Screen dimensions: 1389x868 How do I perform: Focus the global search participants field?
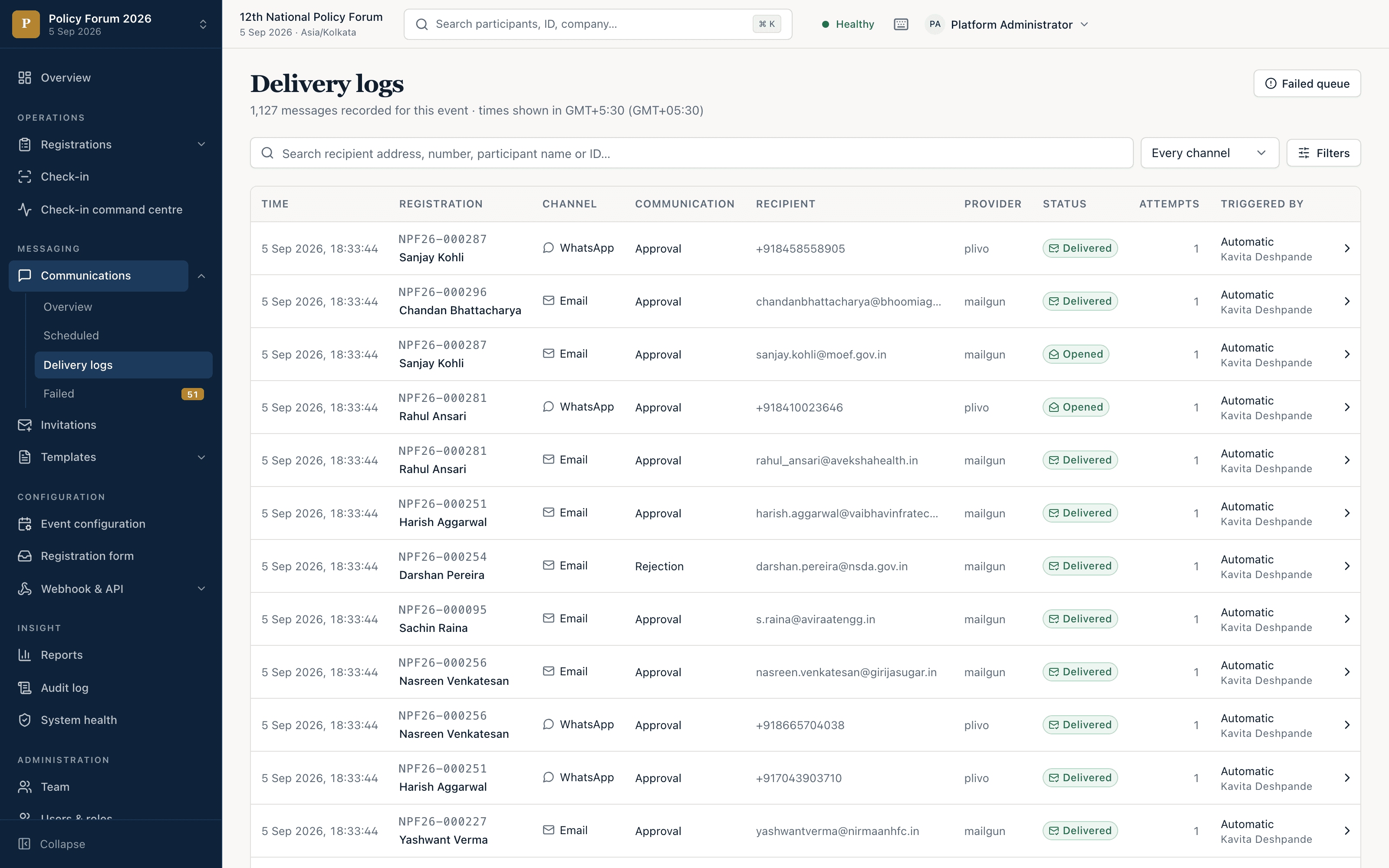[598, 24]
